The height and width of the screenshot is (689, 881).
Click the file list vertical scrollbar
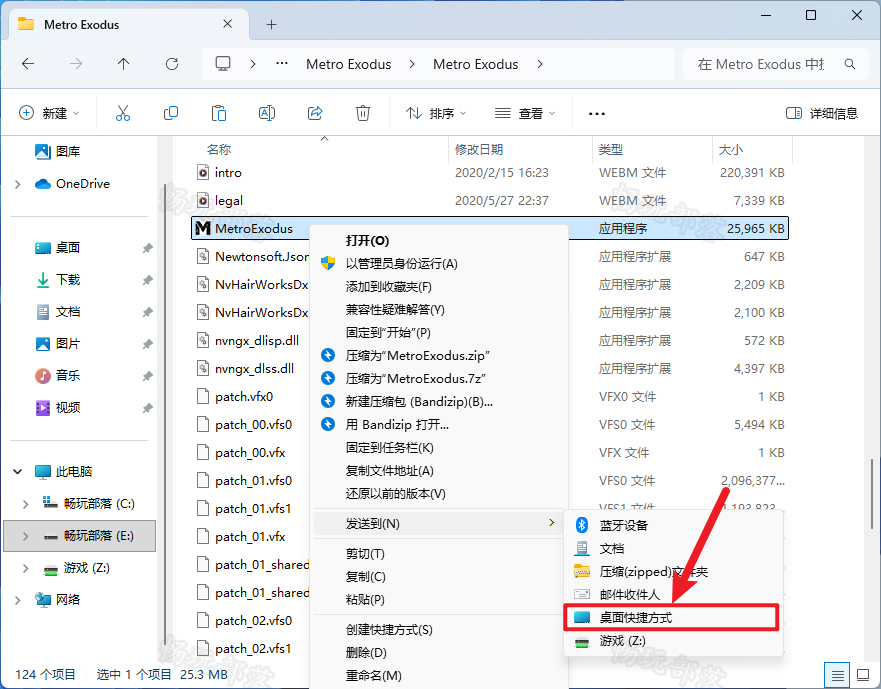871,493
